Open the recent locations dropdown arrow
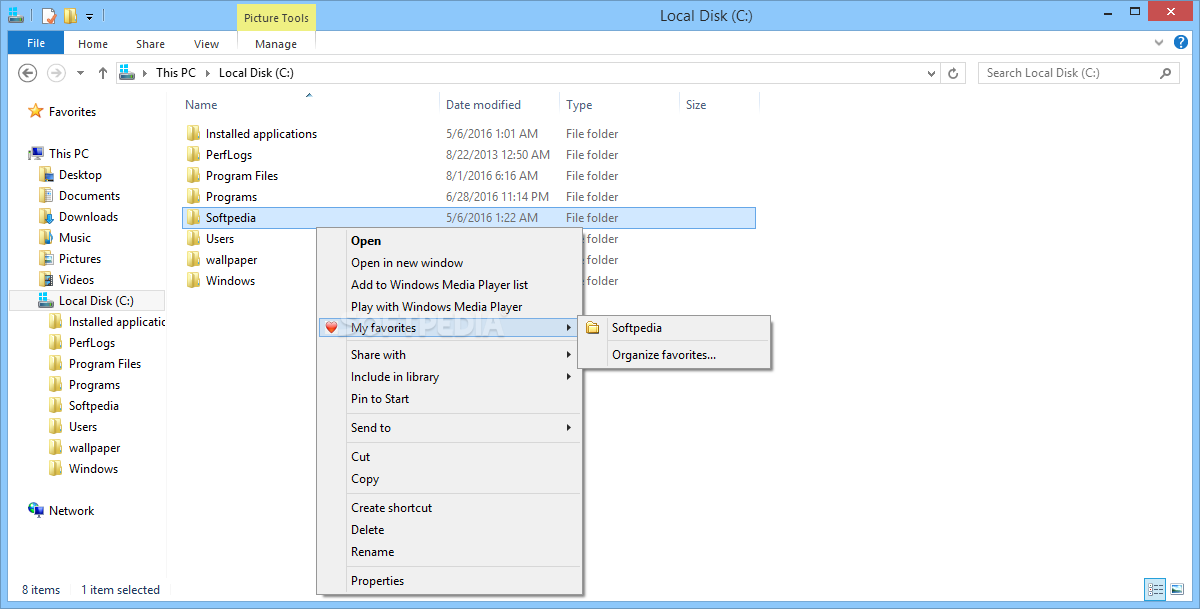Image resolution: width=1200 pixels, height=609 pixels. (x=80, y=73)
